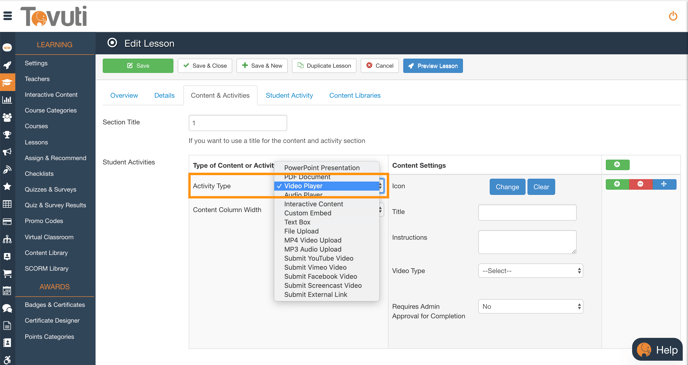Click the trophy icon in sidebar rail

coord(7,135)
